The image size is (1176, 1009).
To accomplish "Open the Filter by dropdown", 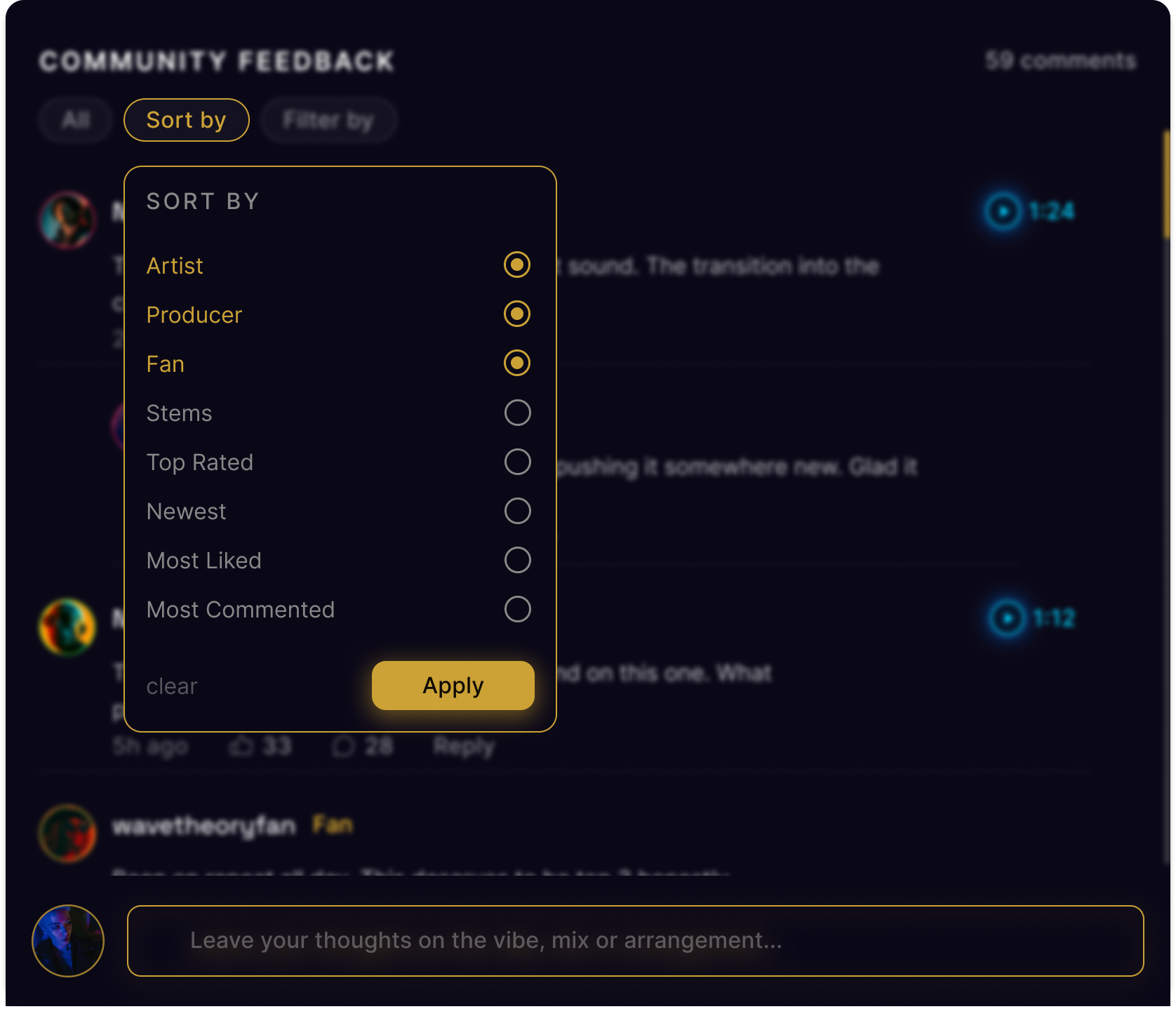I will [328, 120].
